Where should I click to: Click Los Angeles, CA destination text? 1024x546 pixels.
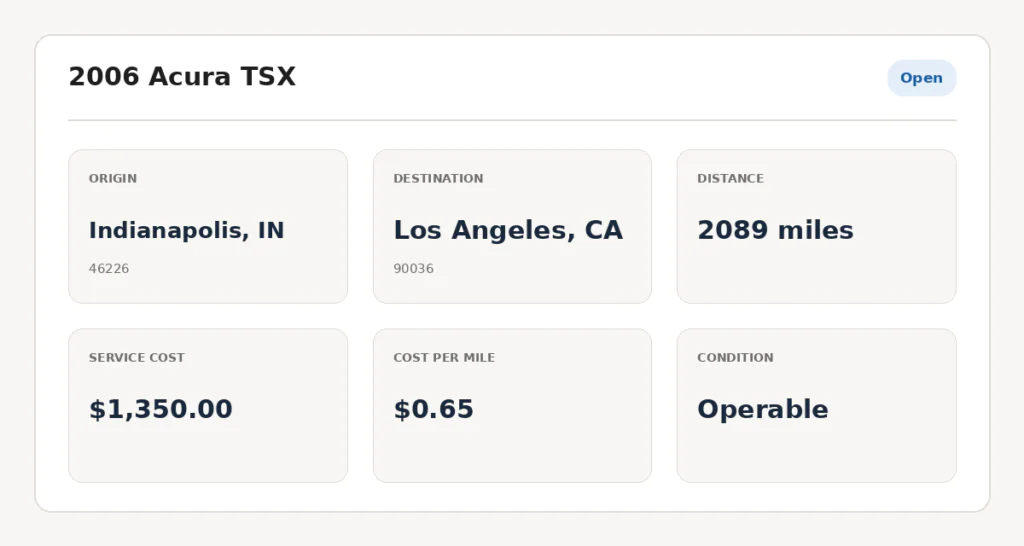508,231
